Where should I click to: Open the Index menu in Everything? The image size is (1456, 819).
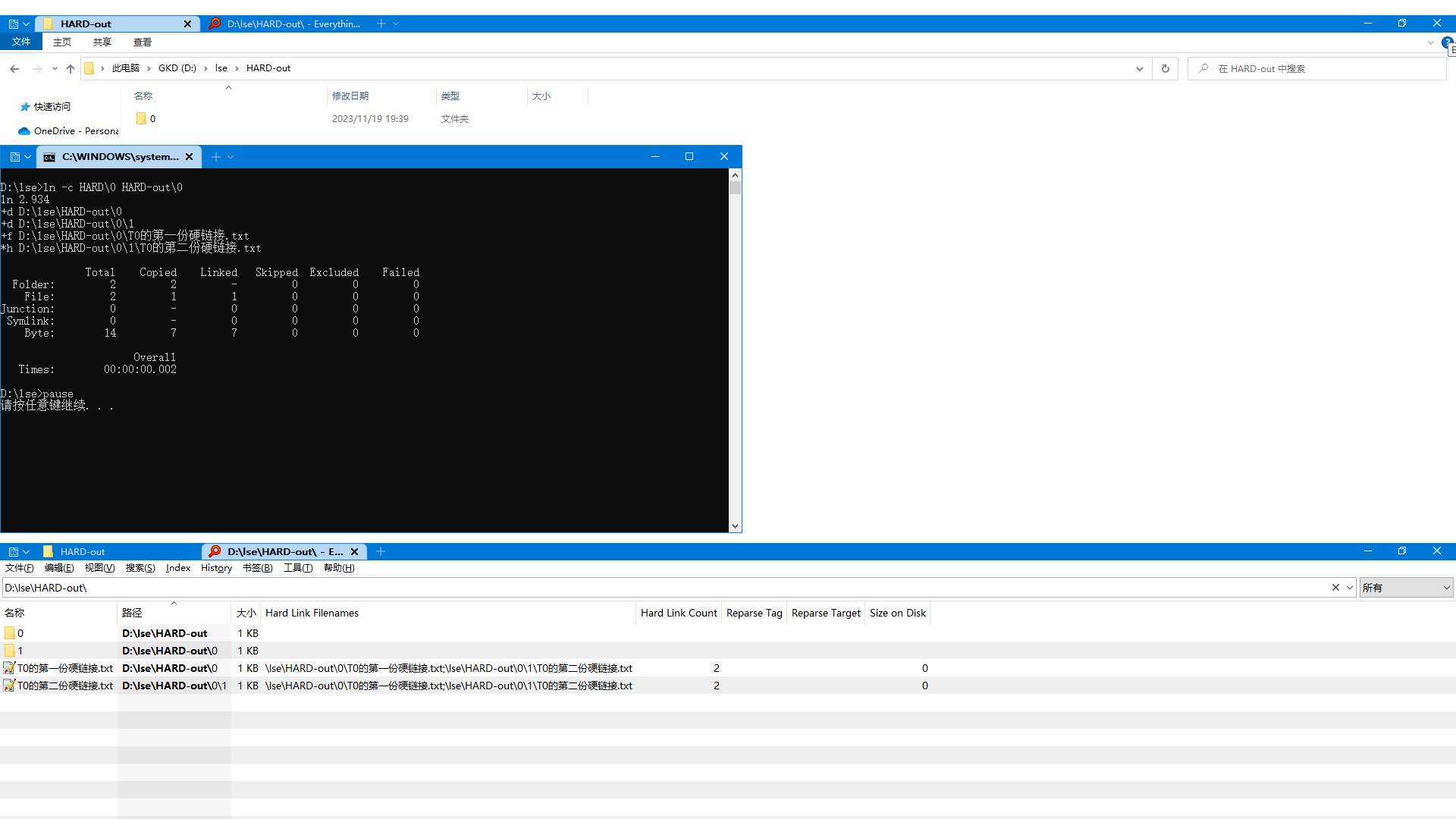[x=178, y=568]
